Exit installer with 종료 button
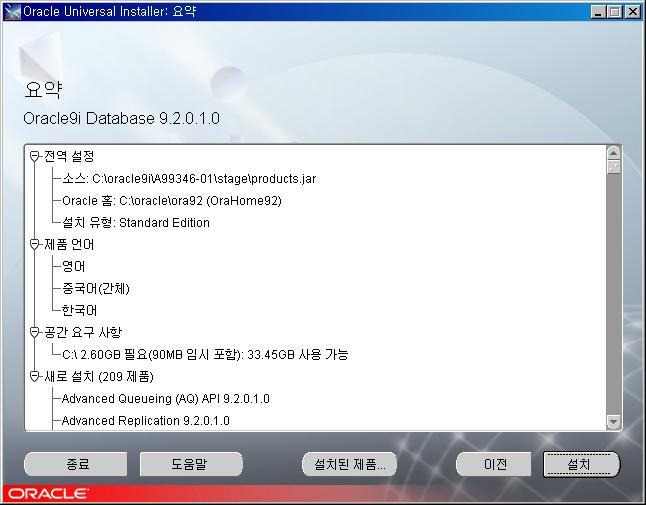The width and height of the screenshot is (646, 505). click(76, 465)
